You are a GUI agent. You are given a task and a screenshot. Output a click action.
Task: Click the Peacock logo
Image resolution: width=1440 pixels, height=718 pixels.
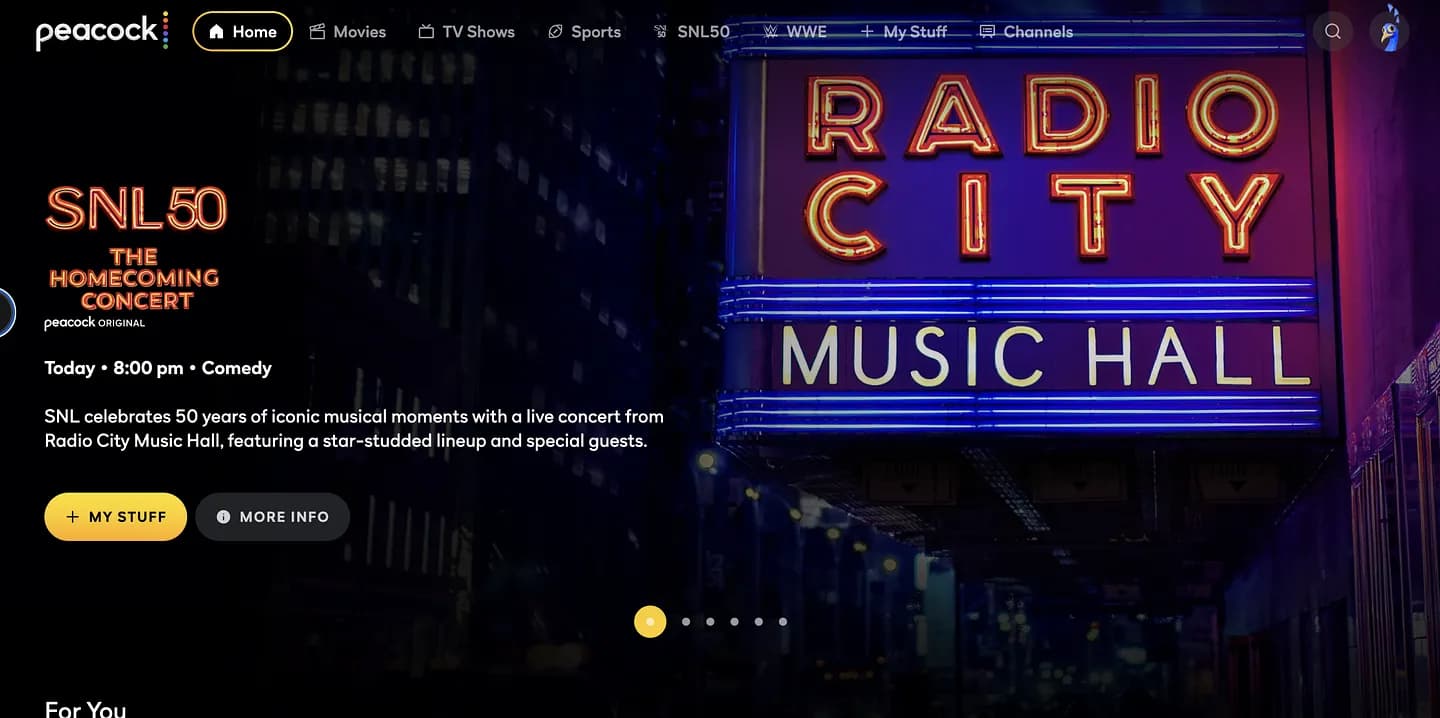(102, 31)
